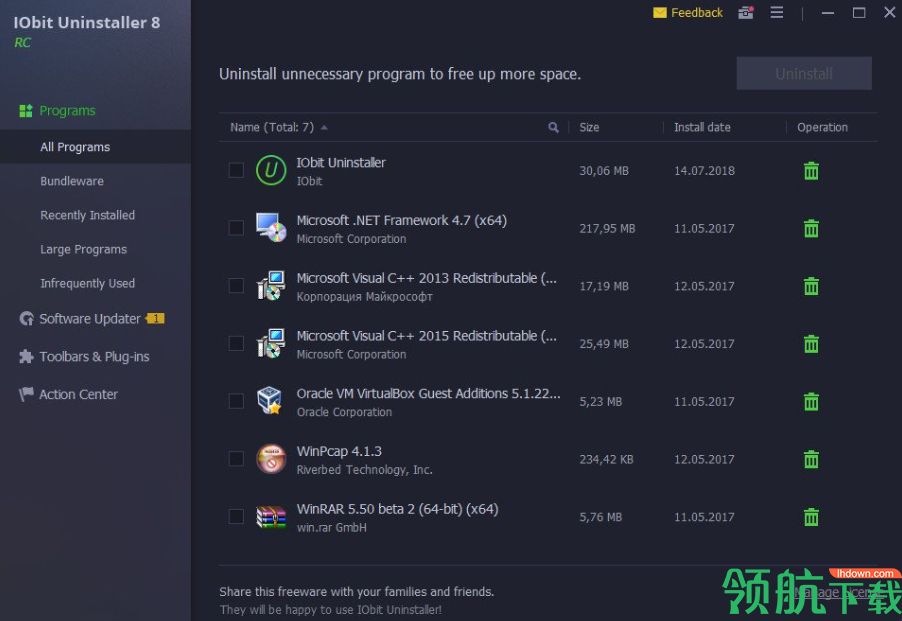The image size is (902, 621).
Task: Check the WinPcap 4.1.3 checkbox
Action: coord(236,459)
